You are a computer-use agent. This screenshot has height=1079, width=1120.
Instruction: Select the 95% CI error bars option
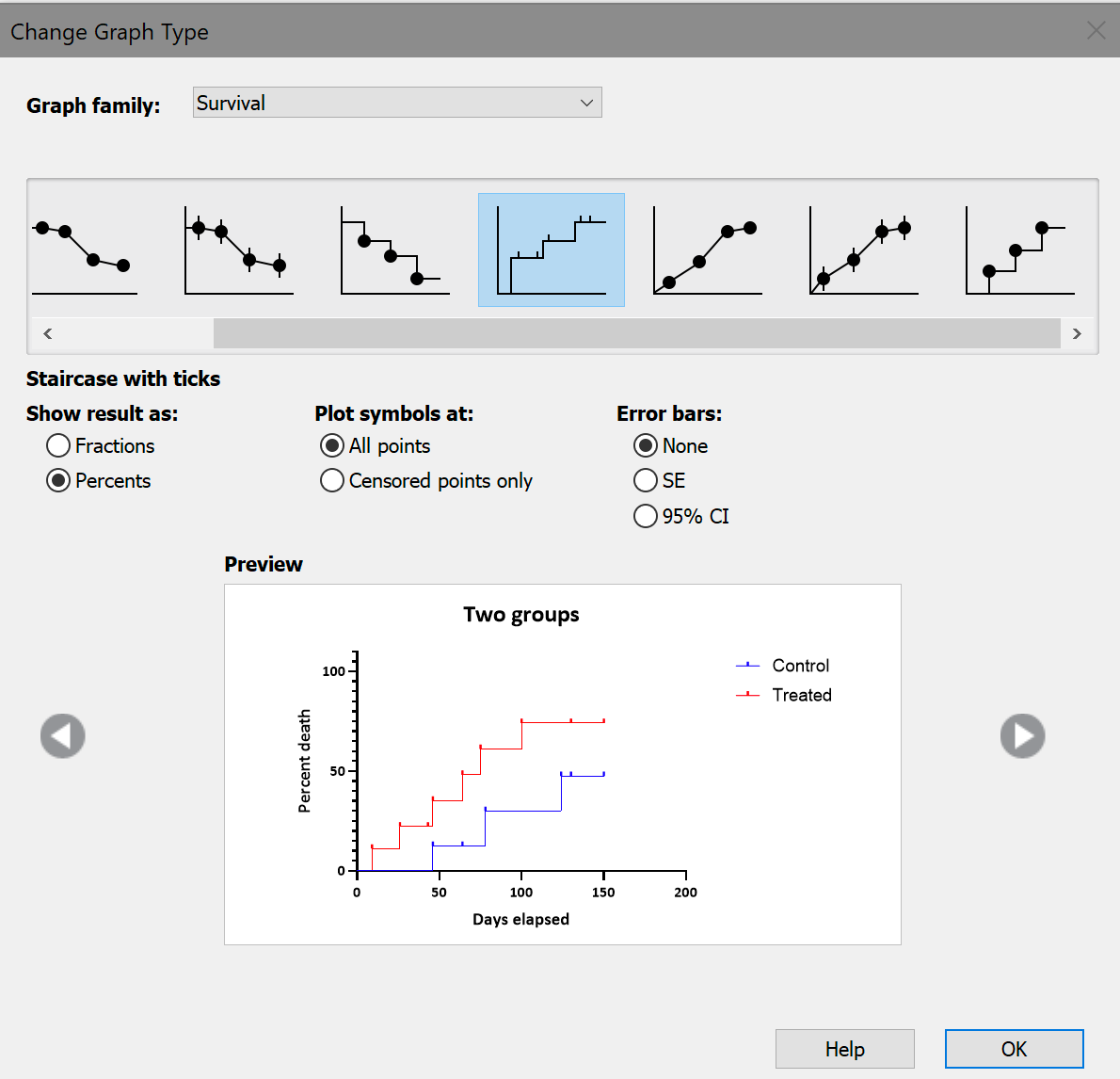pos(646,516)
